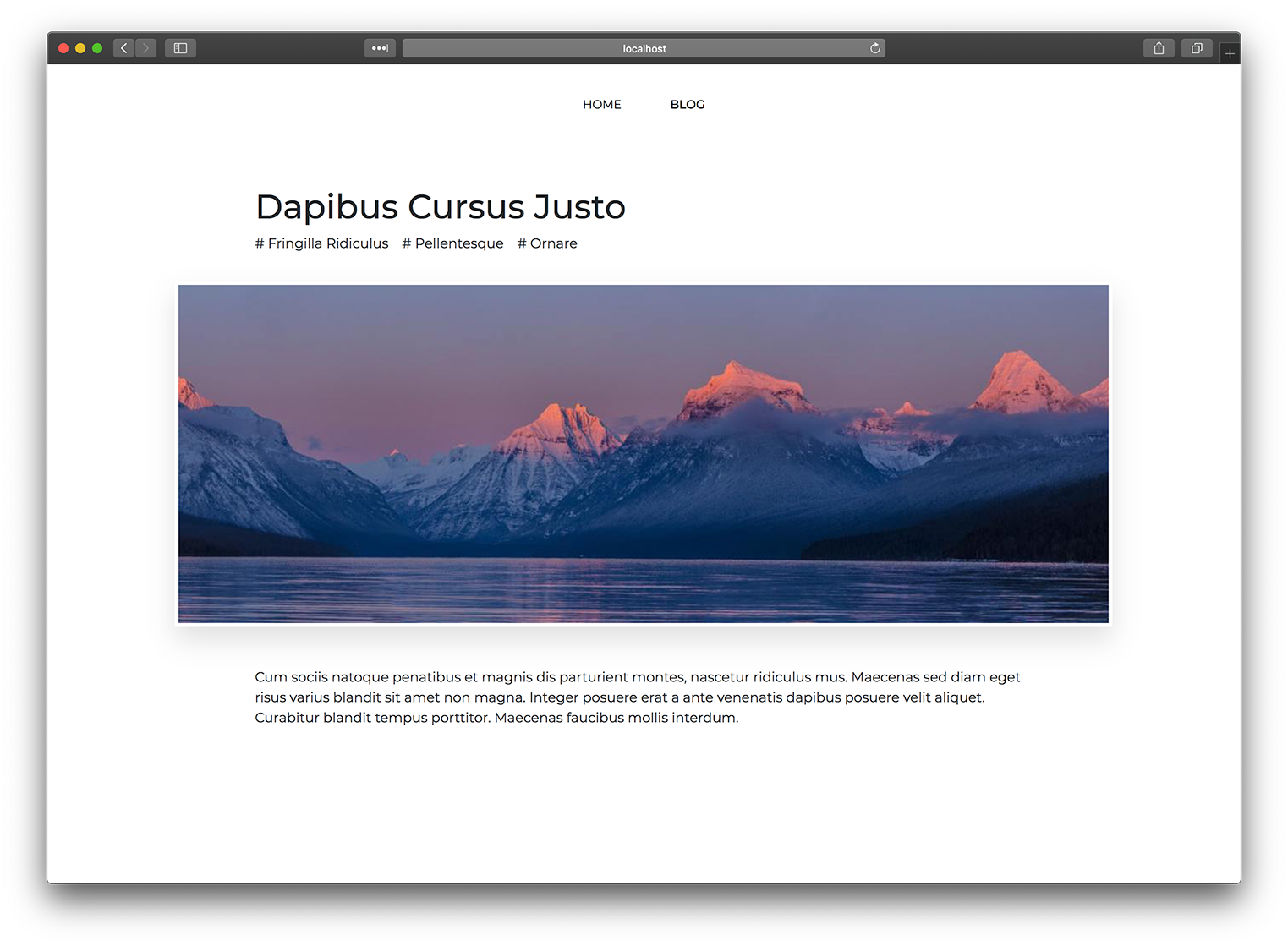Image resolution: width=1288 pixels, height=946 pixels.
Task: Go back using the browser back arrow
Action: click(x=124, y=48)
